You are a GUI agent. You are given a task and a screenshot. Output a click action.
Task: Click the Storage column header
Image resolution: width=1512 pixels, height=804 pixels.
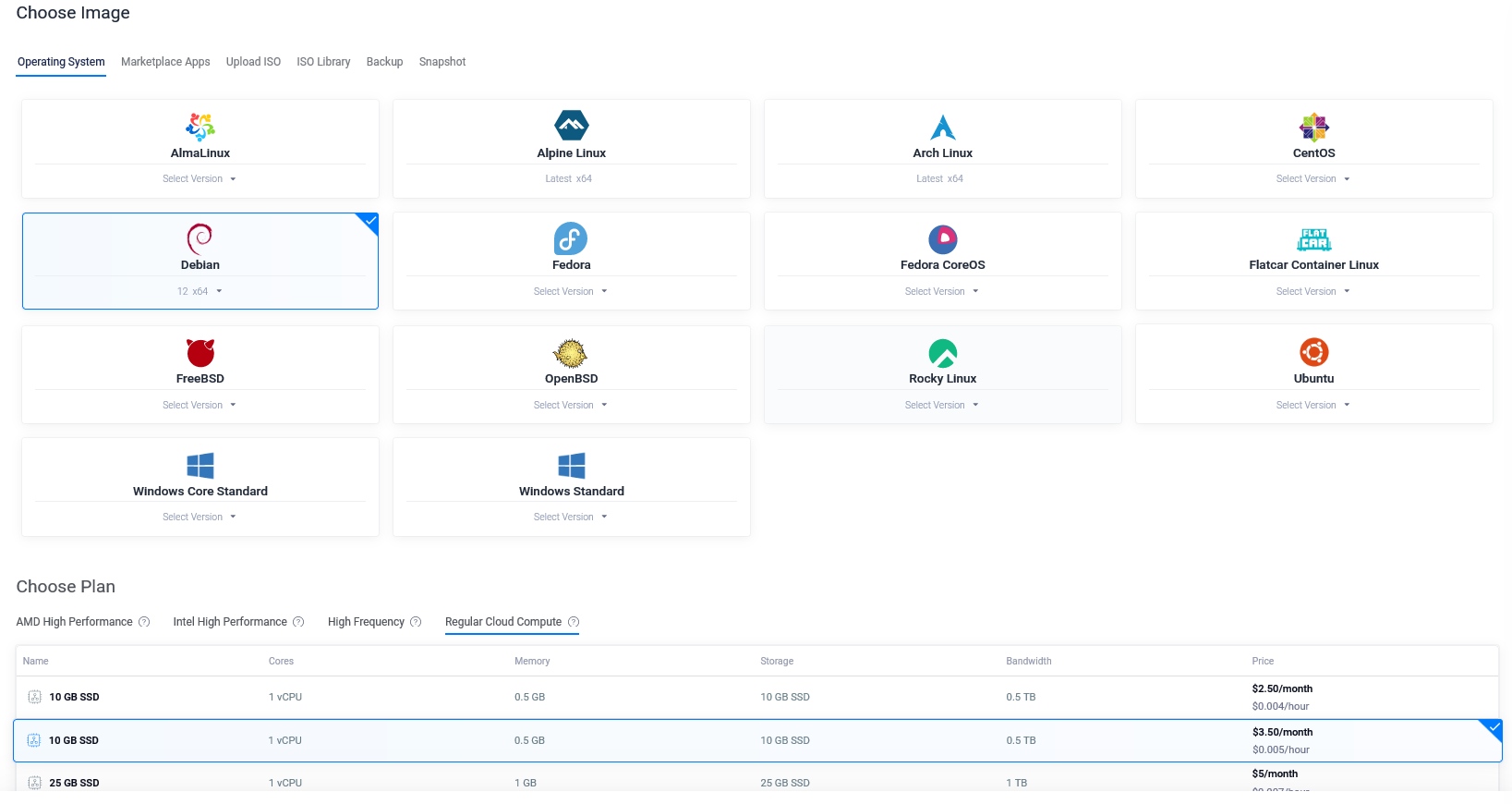point(777,662)
